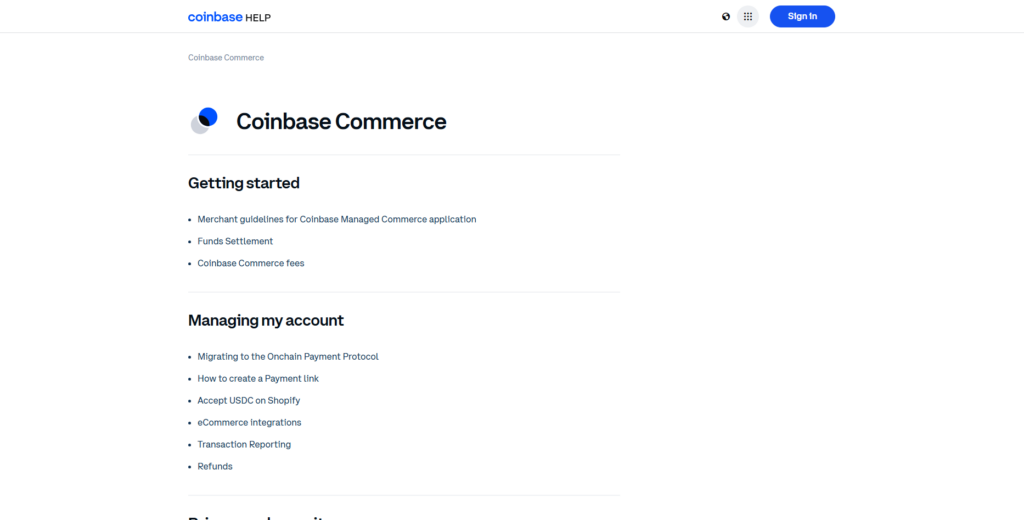Image resolution: width=1024 pixels, height=520 pixels.
Task: Open the Funds Settlement article
Action: point(235,241)
